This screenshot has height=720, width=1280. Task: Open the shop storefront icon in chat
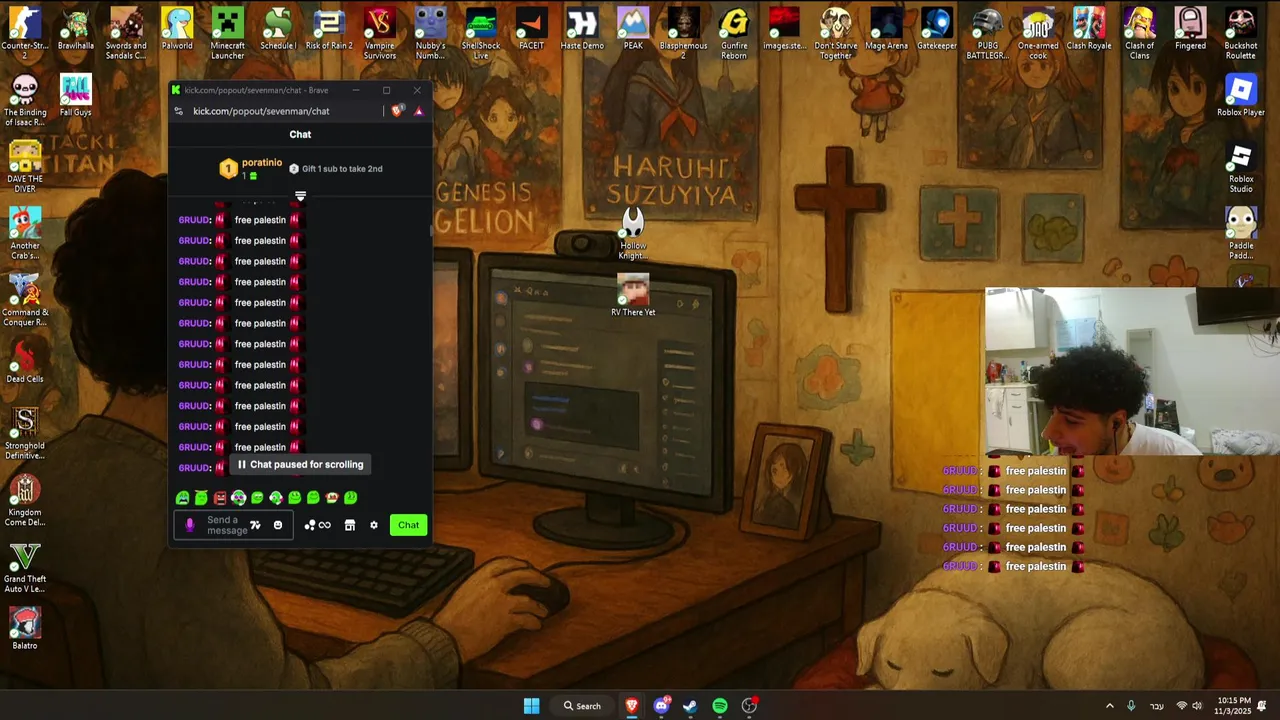(x=350, y=525)
